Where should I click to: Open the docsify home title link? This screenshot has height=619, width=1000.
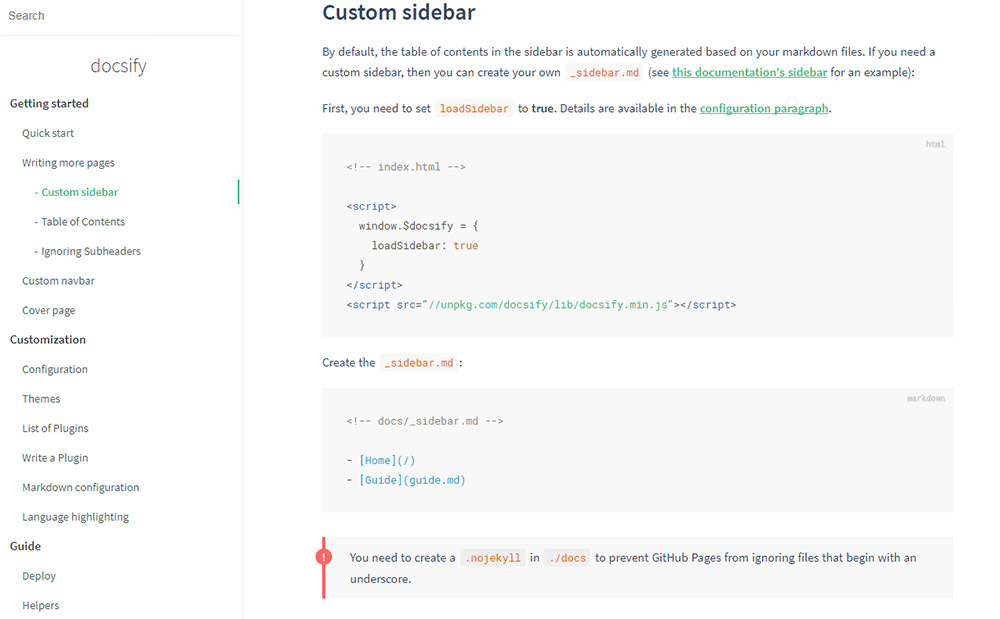118,66
